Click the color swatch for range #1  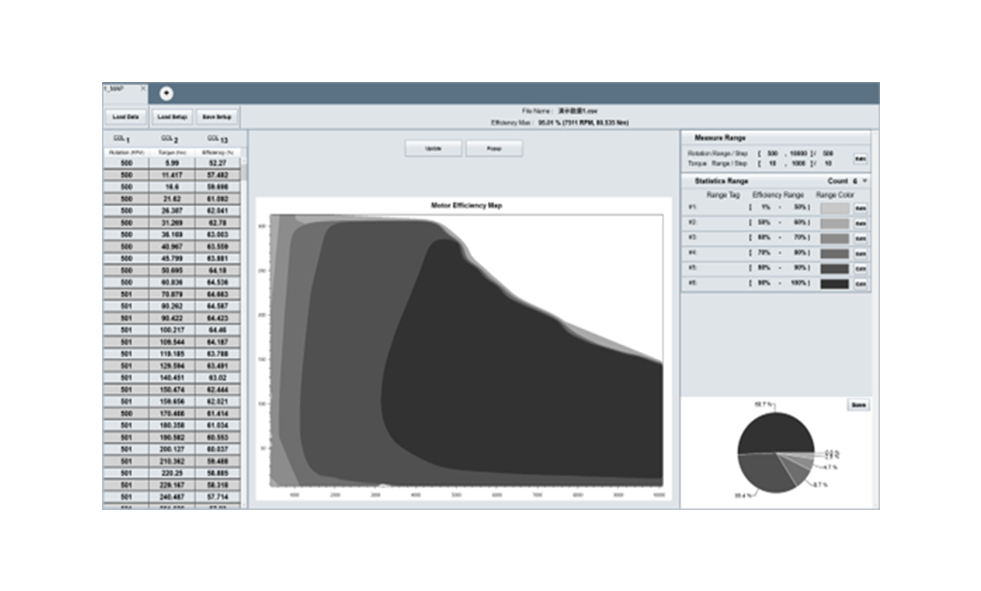(834, 208)
